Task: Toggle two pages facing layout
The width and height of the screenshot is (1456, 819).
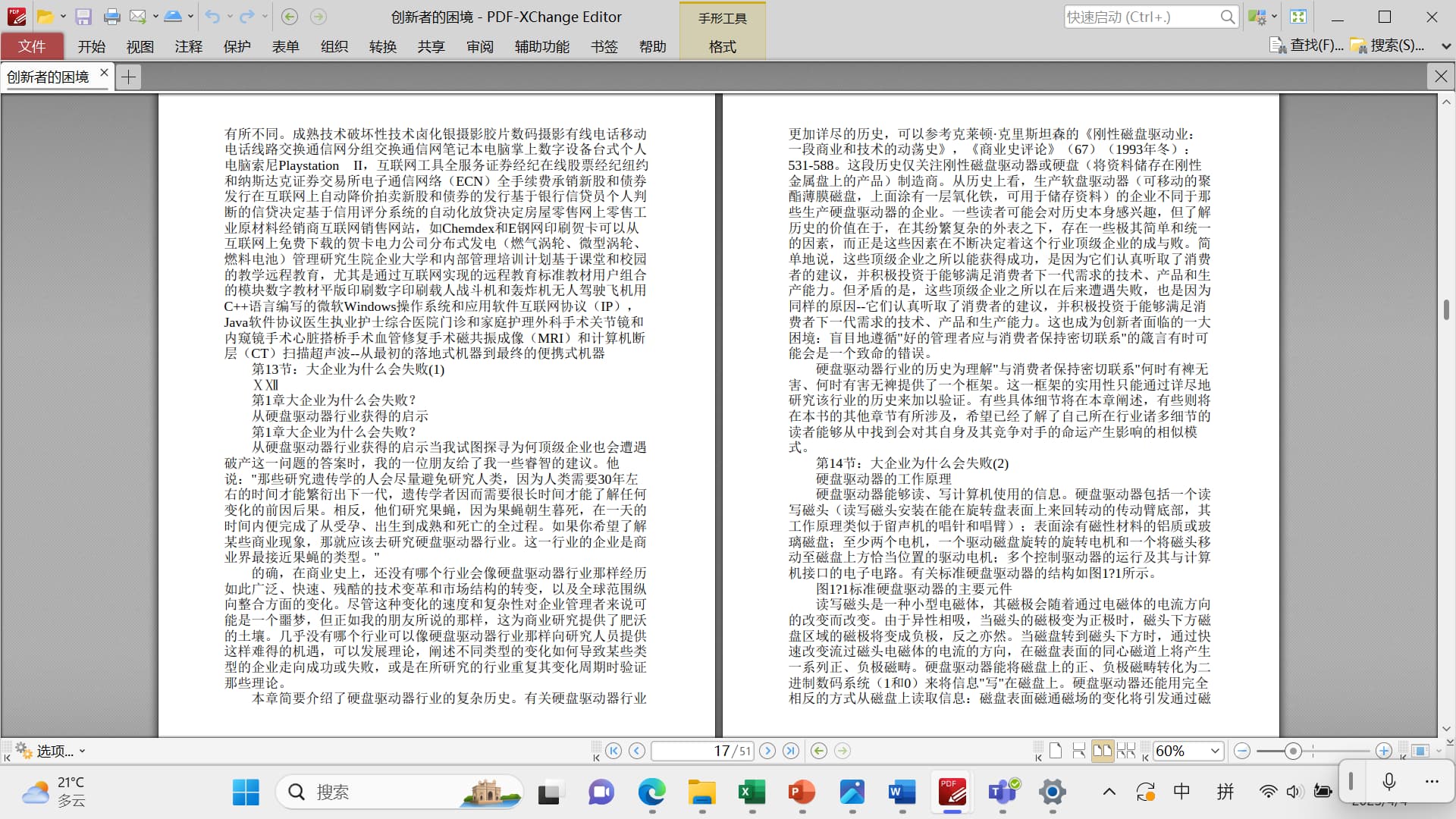Action: coord(1102,751)
